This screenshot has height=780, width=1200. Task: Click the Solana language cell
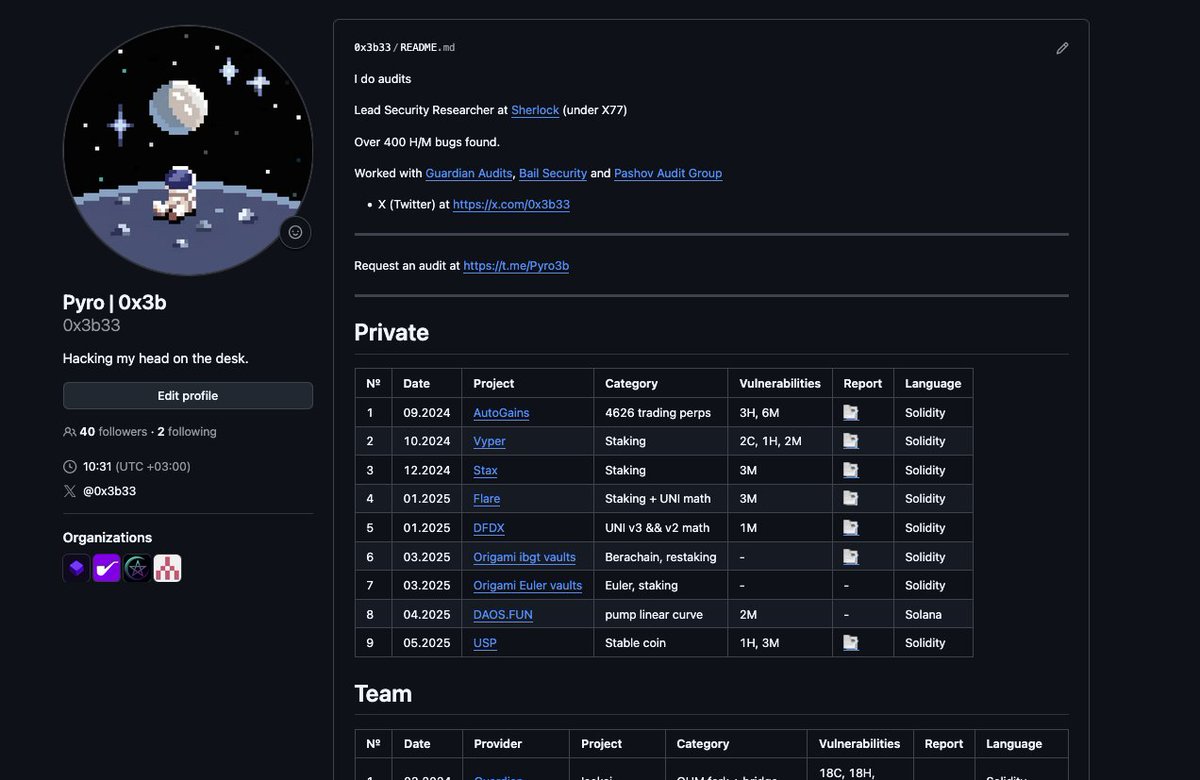(933, 614)
